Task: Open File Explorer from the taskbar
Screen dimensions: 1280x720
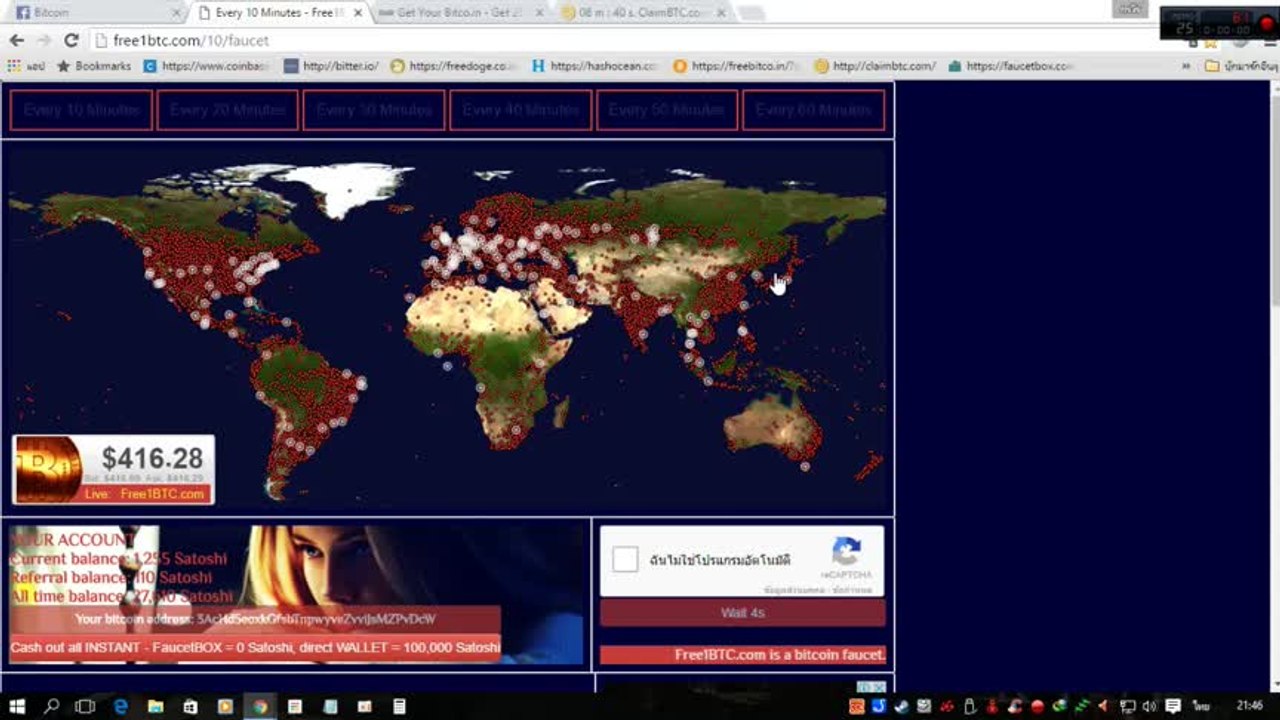Action: [x=155, y=706]
